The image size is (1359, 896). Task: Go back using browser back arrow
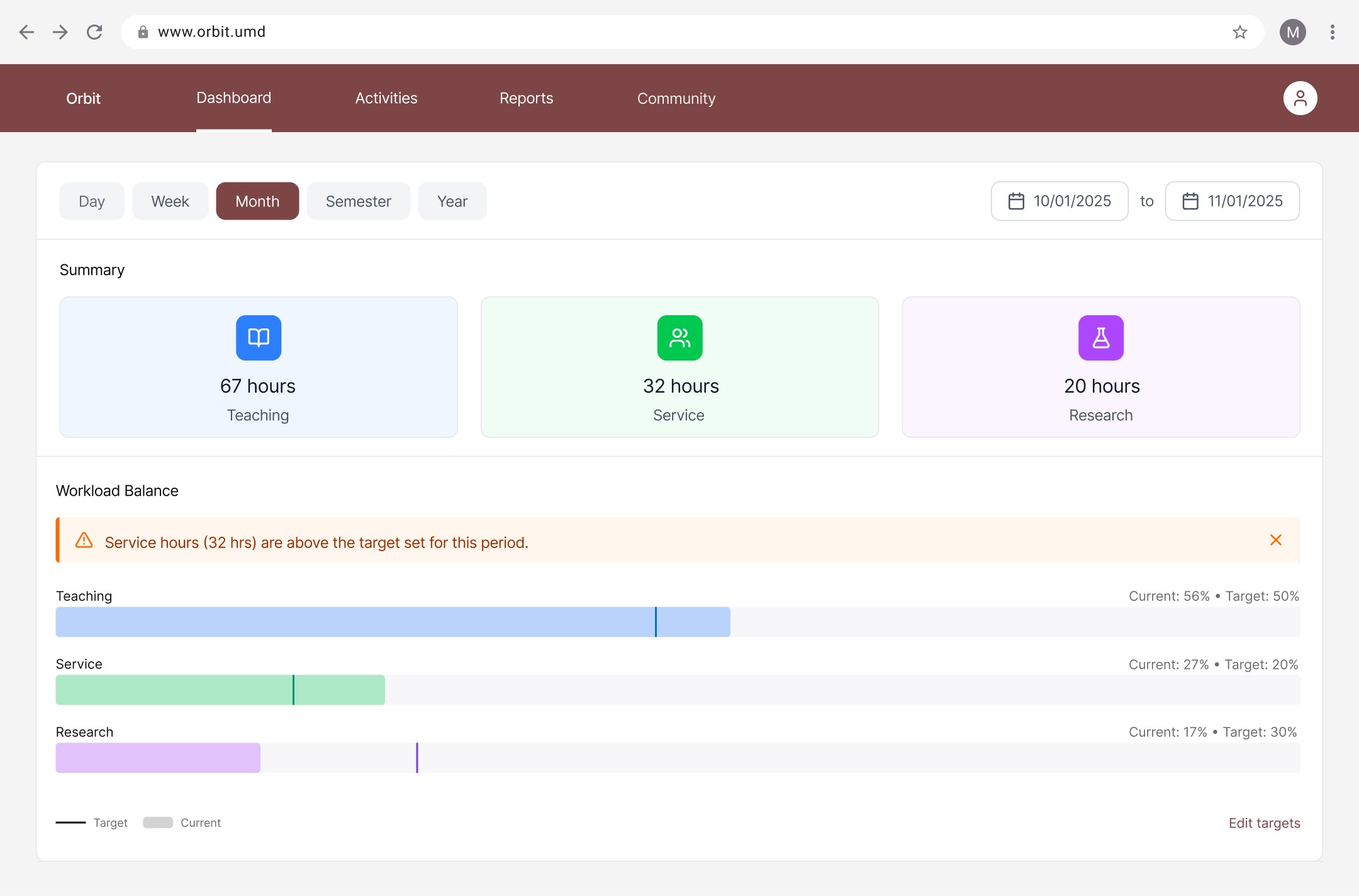[x=26, y=32]
